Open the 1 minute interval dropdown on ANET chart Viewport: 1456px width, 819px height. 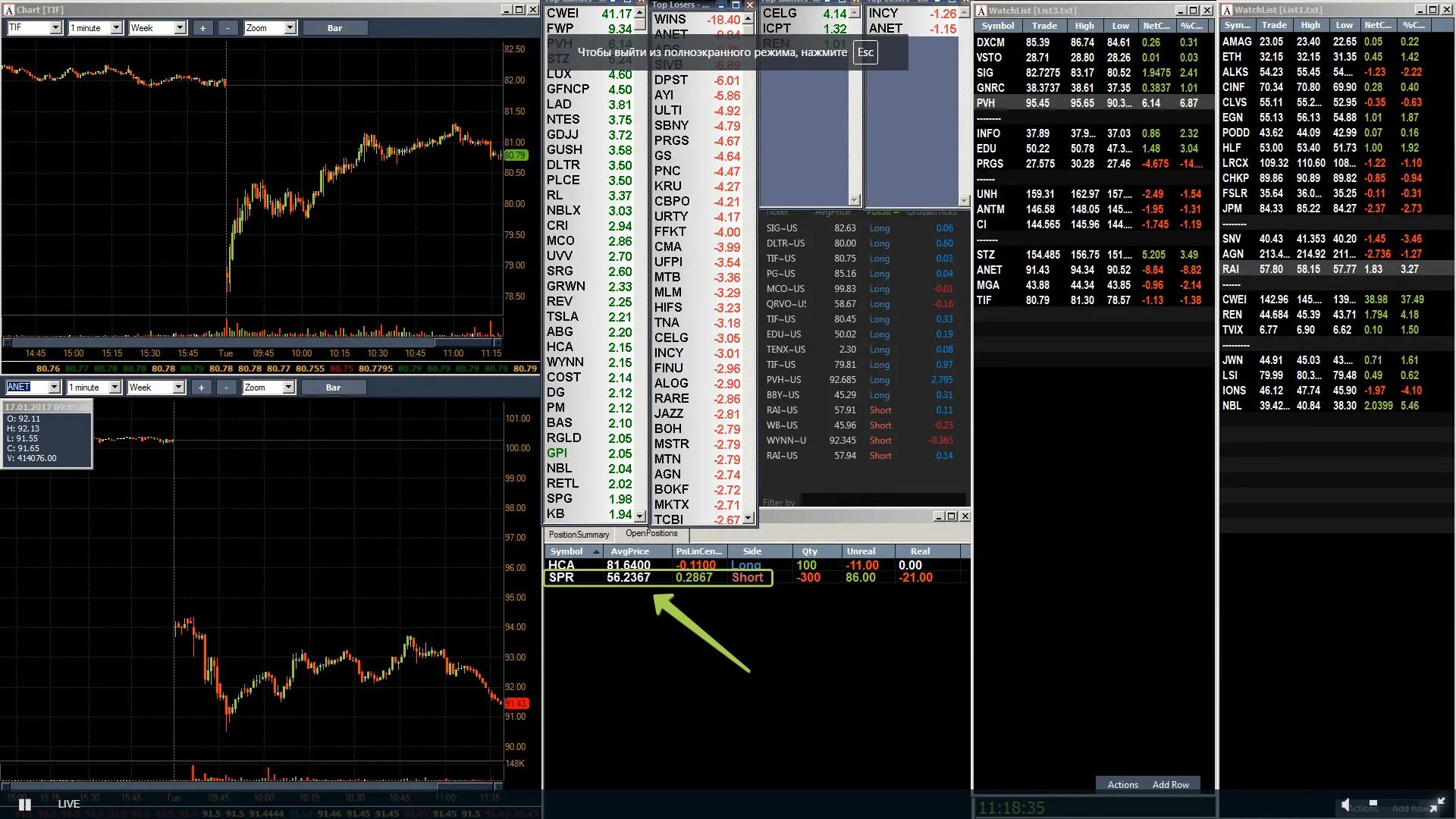point(115,388)
